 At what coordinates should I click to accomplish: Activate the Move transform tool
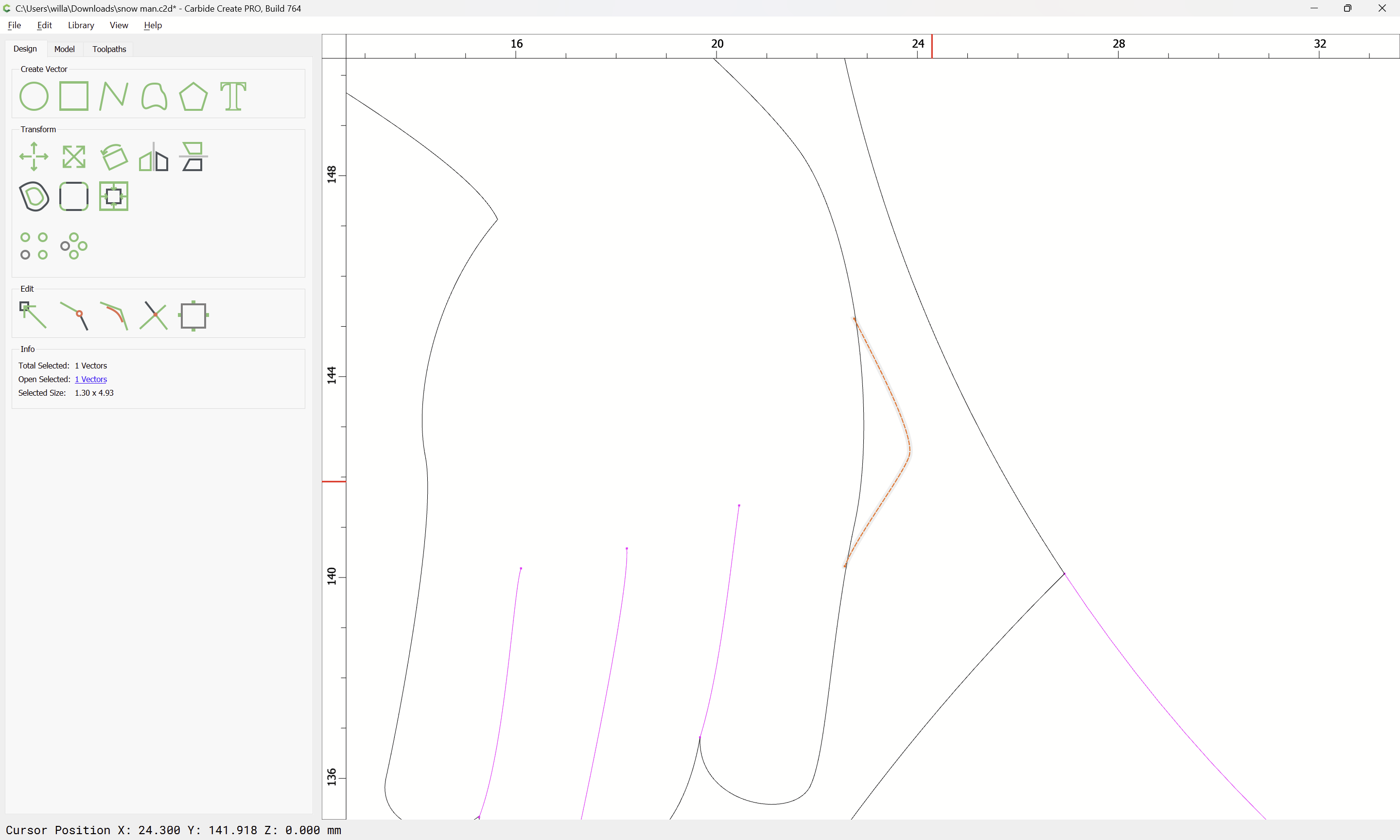pyautogui.click(x=34, y=156)
